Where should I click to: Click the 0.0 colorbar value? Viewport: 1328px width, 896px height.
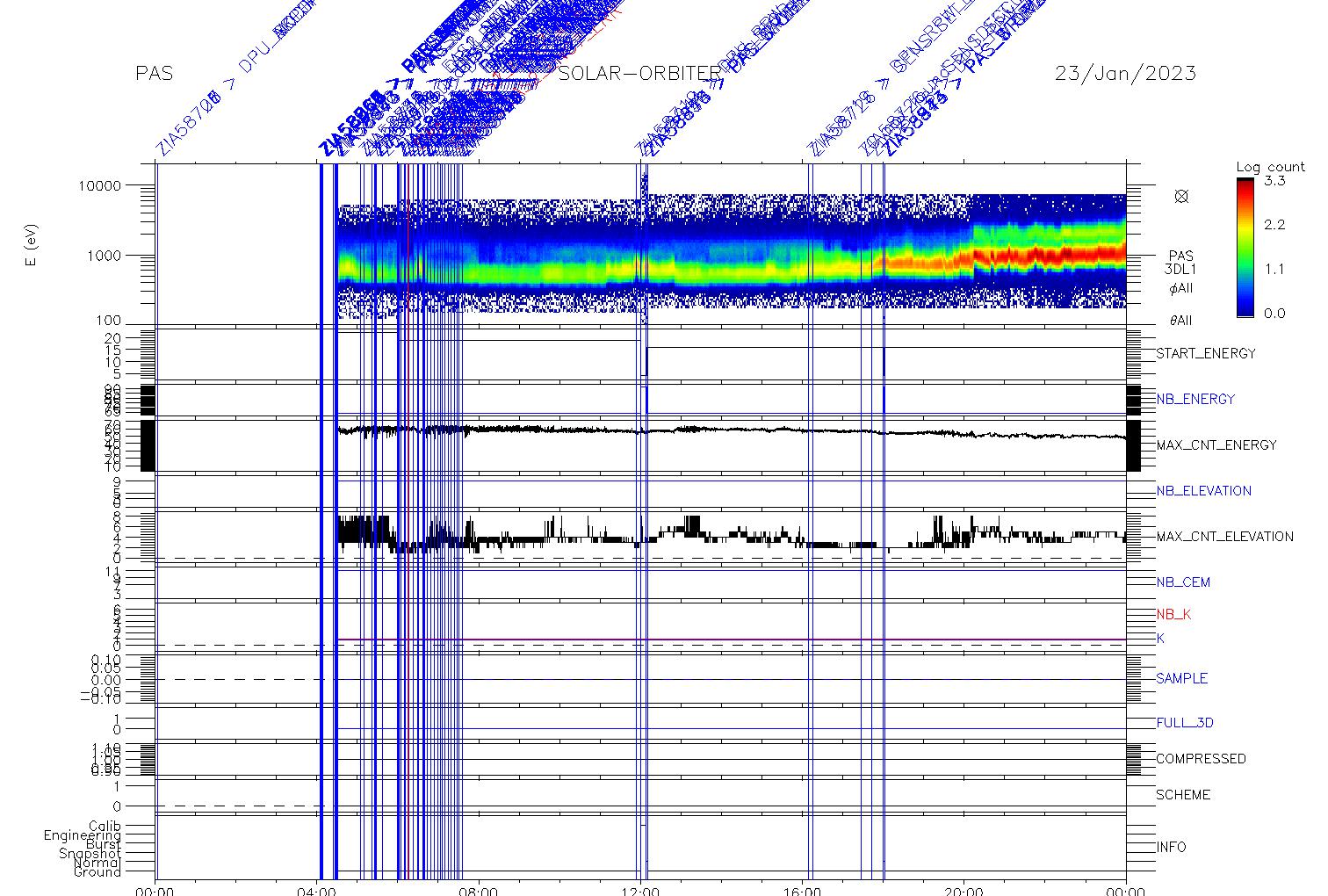(x=1274, y=313)
